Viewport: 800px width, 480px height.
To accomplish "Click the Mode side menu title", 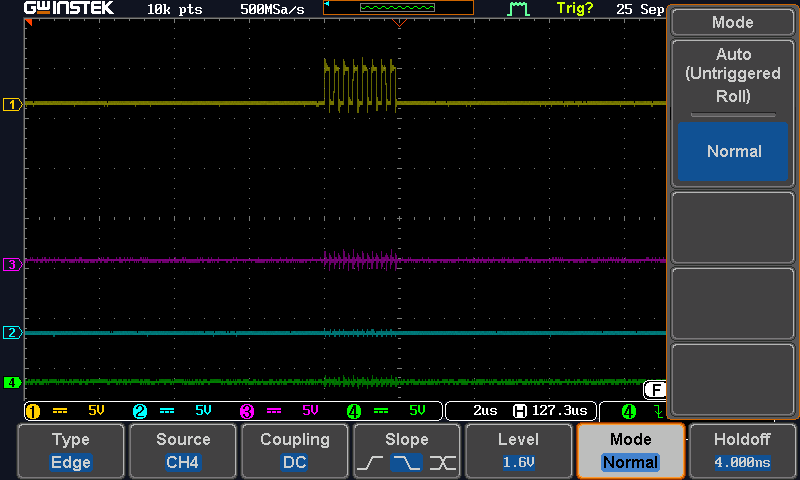I will pyautogui.click(x=733, y=22).
